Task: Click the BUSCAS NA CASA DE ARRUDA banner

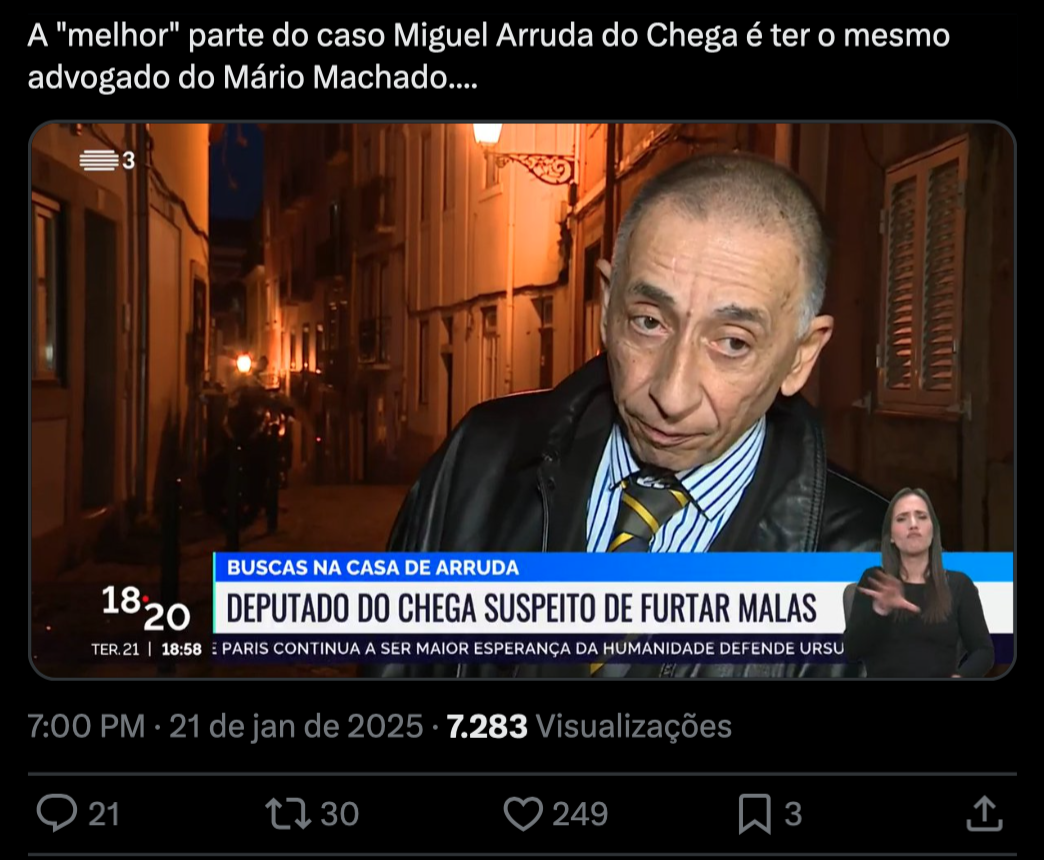Action: click(373, 567)
